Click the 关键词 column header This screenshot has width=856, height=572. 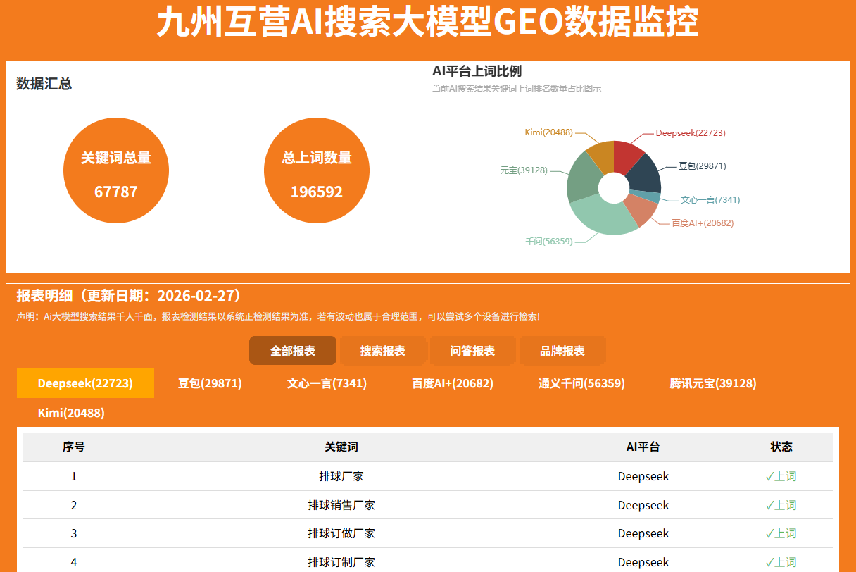click(341, 447)
